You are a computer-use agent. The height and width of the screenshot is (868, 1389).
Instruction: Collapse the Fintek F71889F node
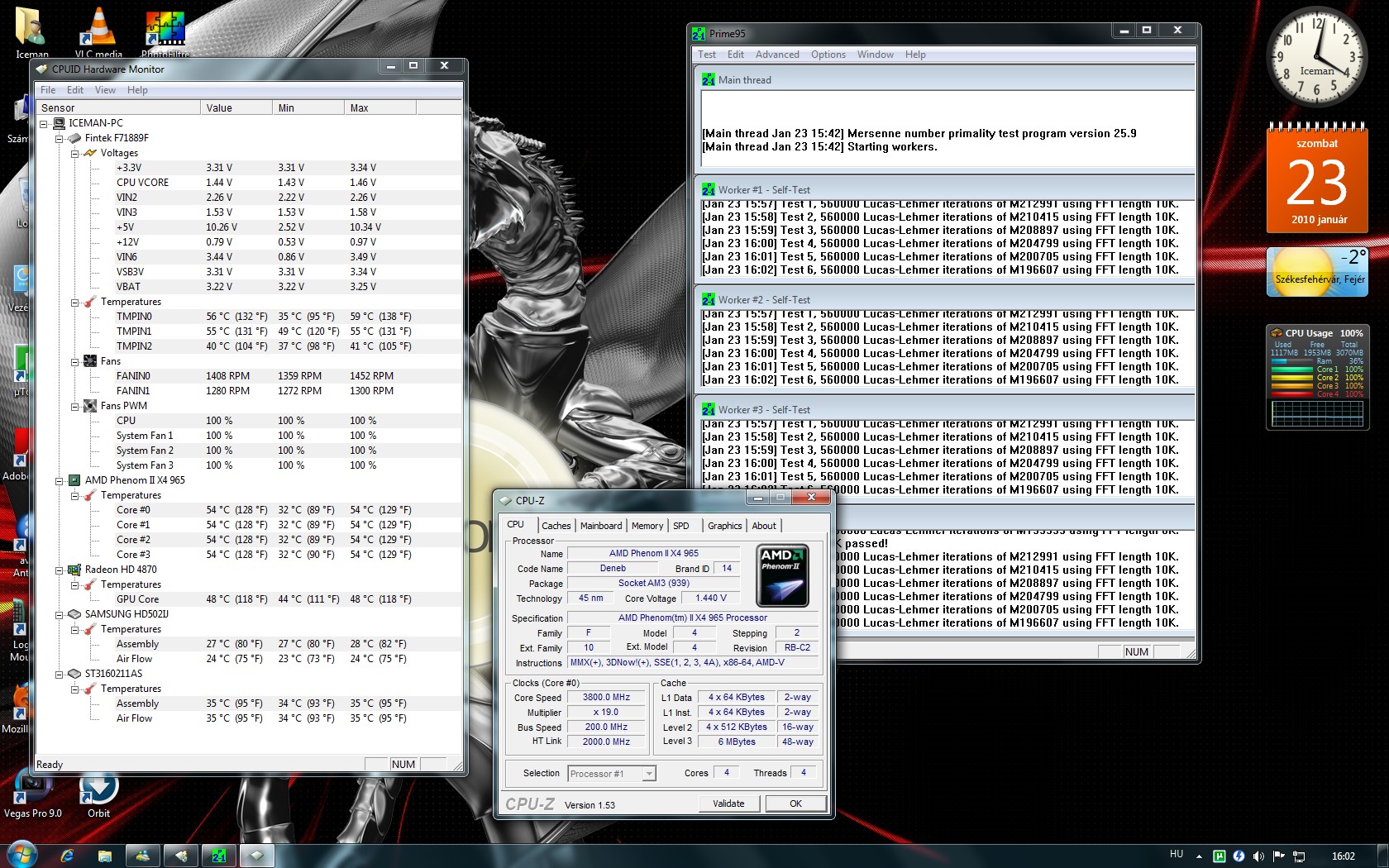(x=60, y=138)
